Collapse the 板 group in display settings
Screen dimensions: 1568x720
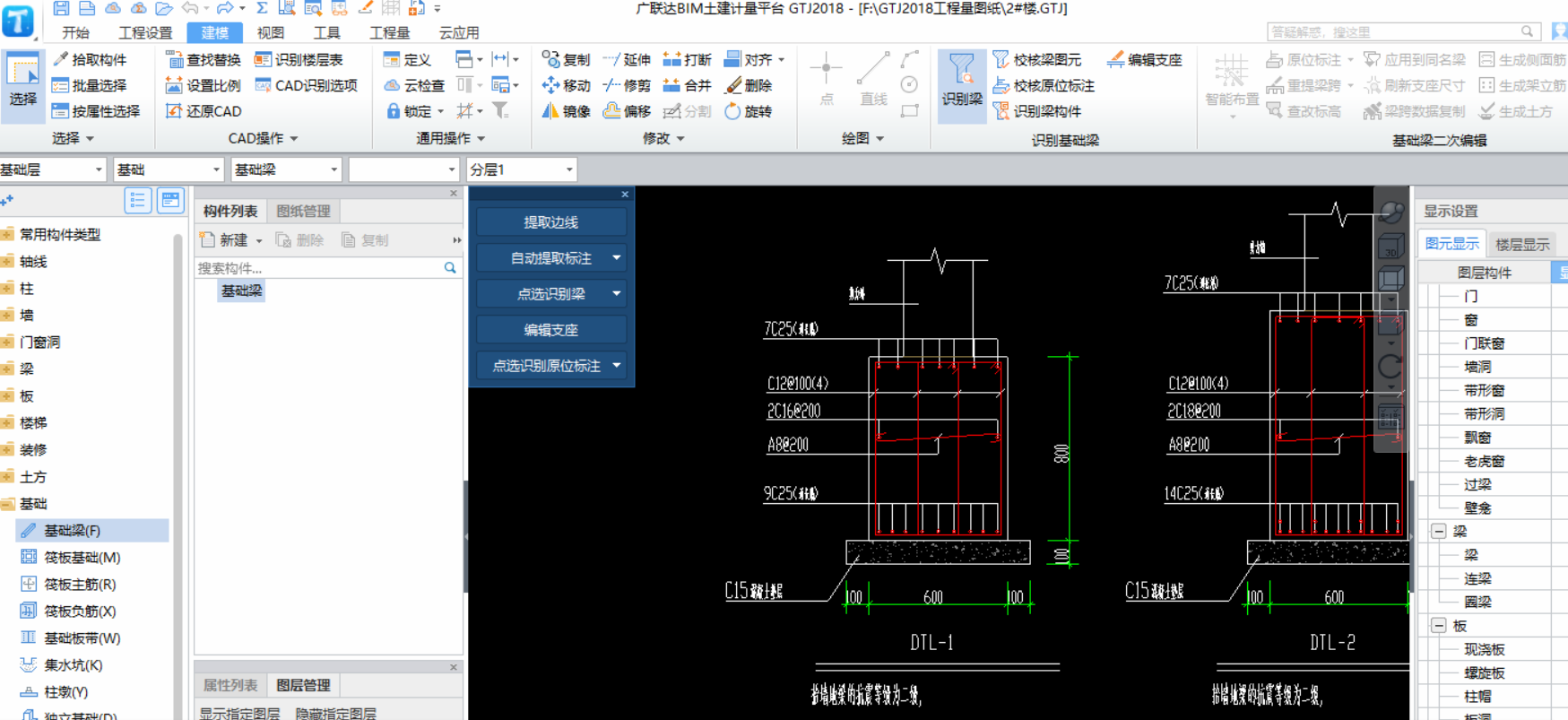[x=1439, y=626]
